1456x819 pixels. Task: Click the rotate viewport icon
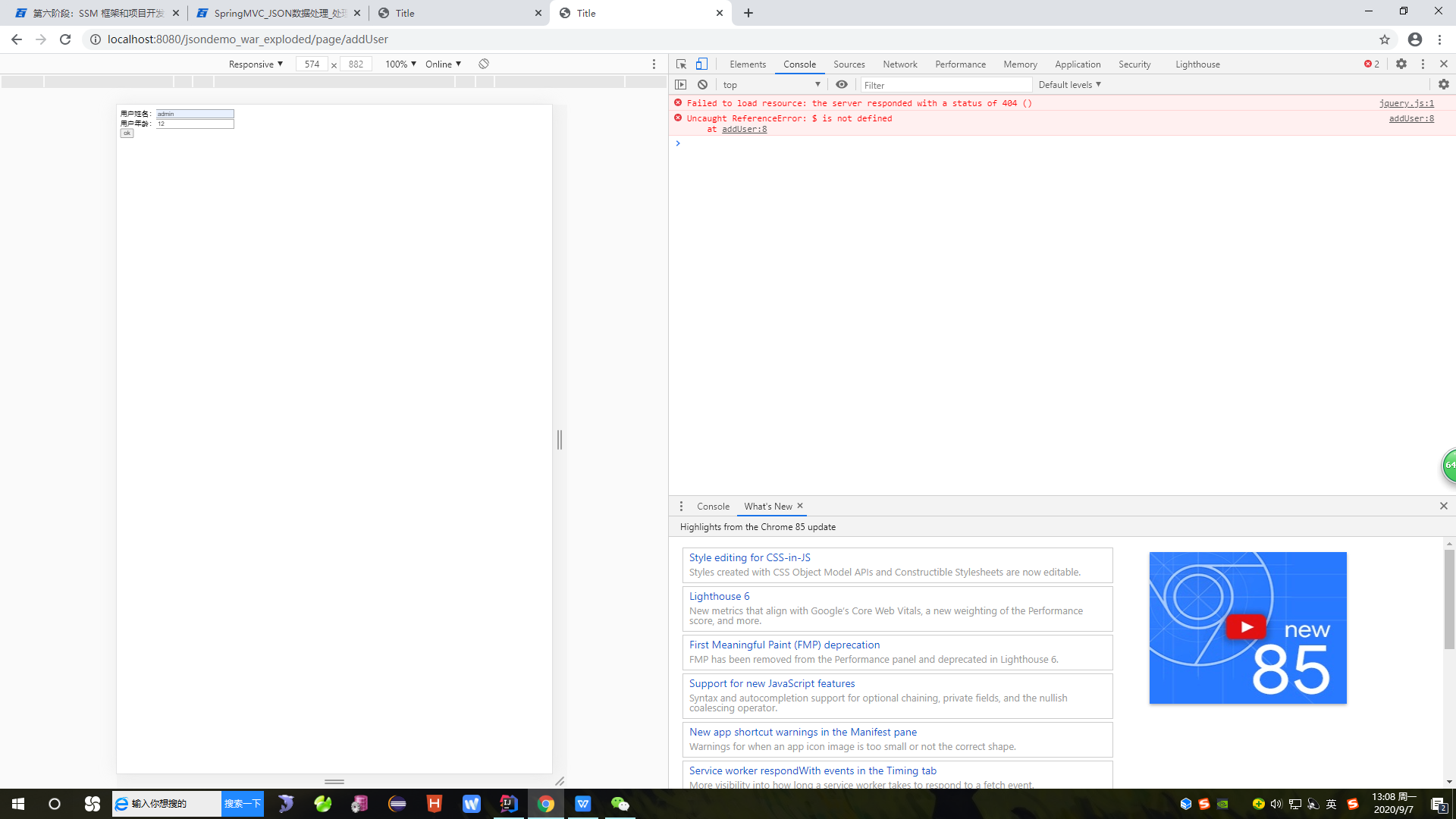click(484, 64)
